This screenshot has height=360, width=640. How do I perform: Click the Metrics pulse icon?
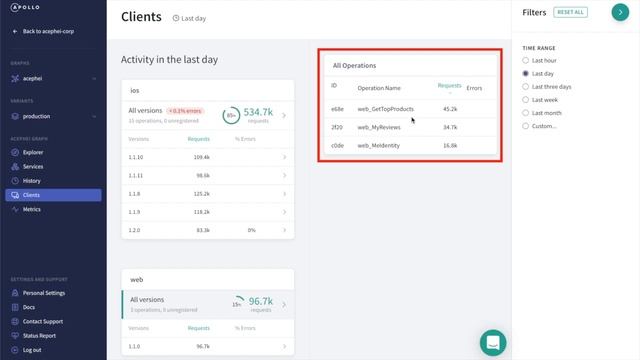click(15, 209)
